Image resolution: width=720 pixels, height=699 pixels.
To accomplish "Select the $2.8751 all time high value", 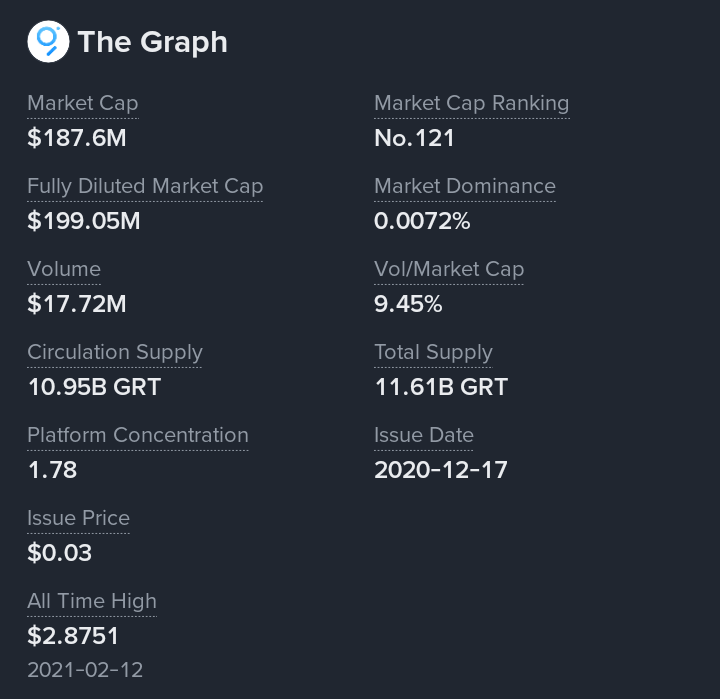I will point(73,636).
